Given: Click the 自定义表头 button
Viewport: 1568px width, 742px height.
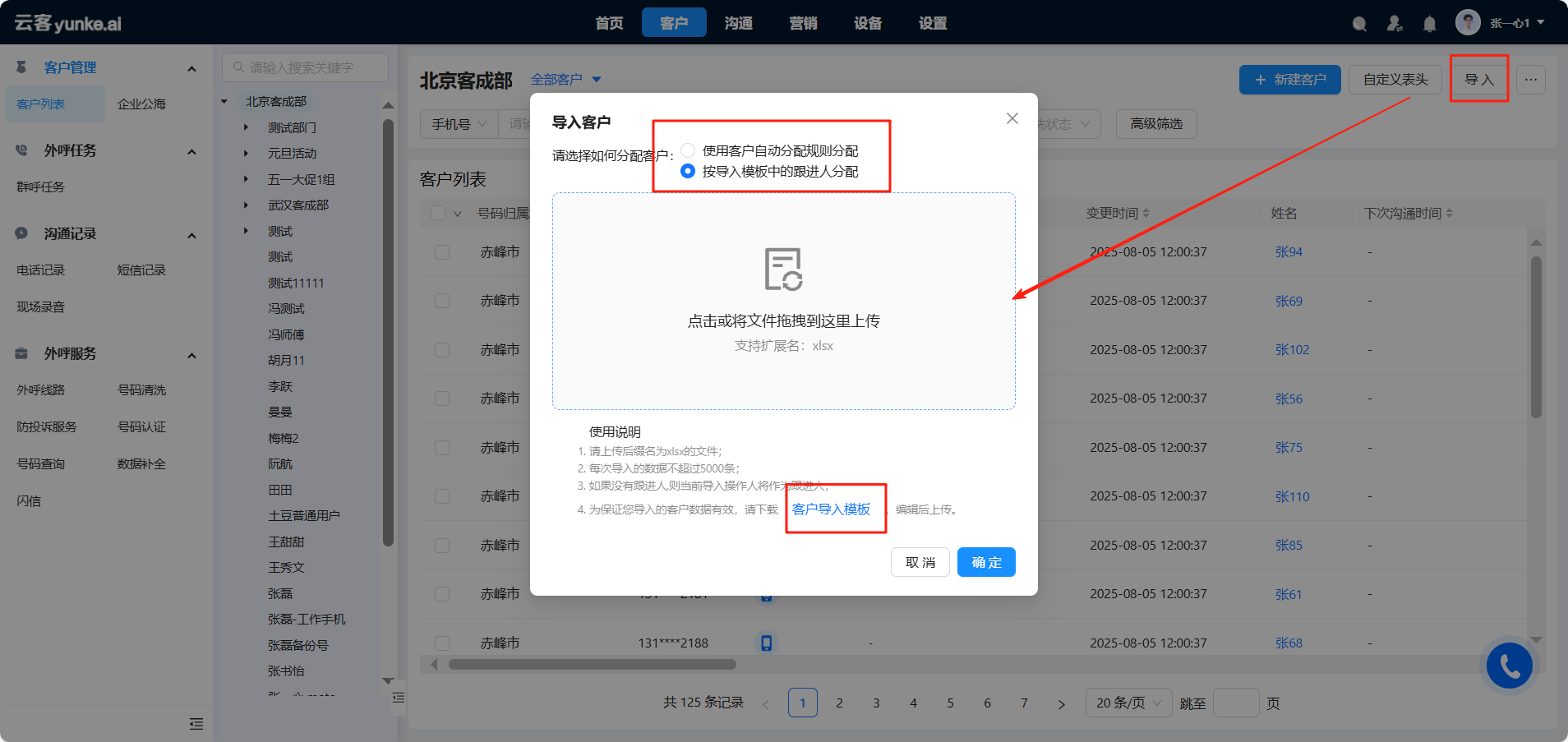Looking at the screenshot, I should (x=1395, y=80).
